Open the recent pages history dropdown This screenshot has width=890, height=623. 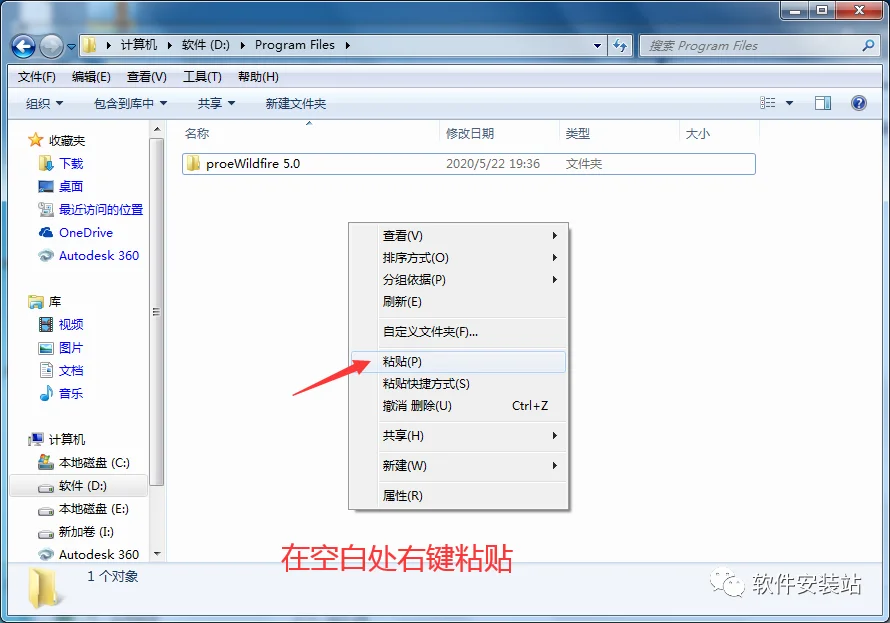click(72, 47)
